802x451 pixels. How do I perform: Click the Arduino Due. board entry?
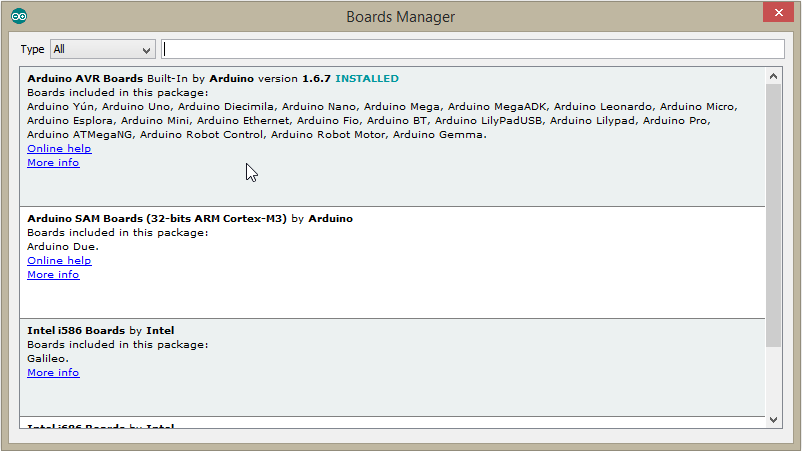[x=63, y=246]
